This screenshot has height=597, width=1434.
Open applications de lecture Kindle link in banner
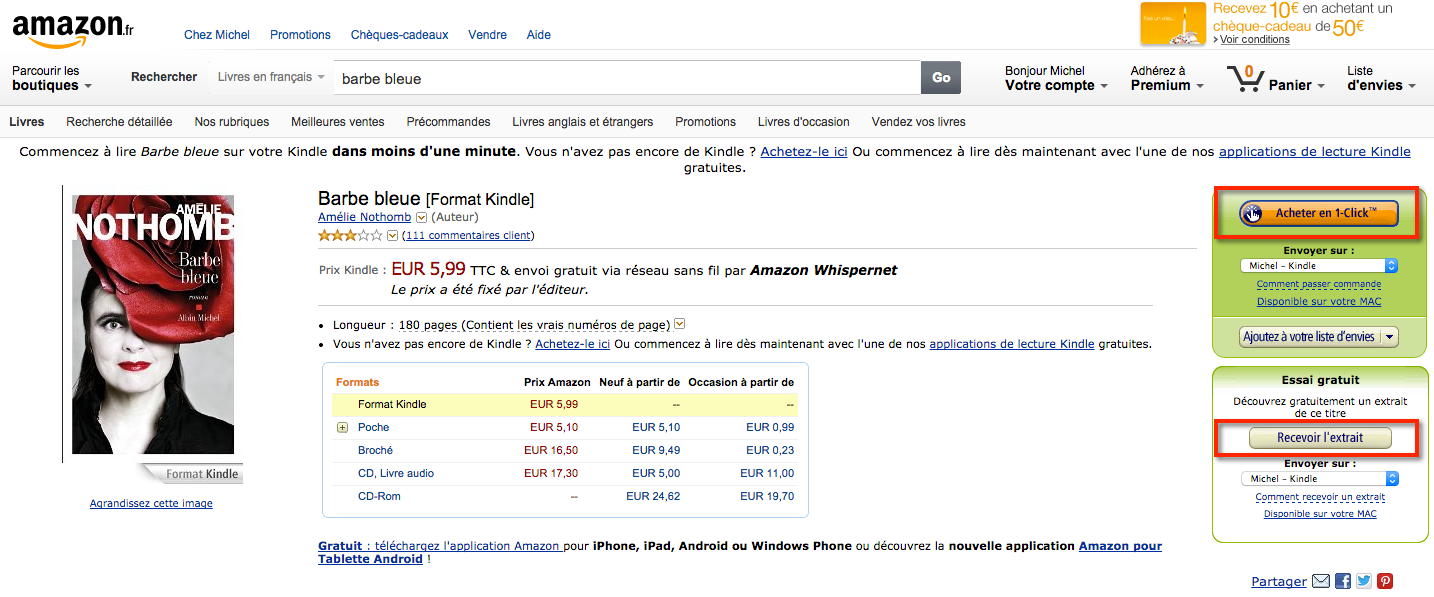pyautogui.click(x=1315, y=152)
